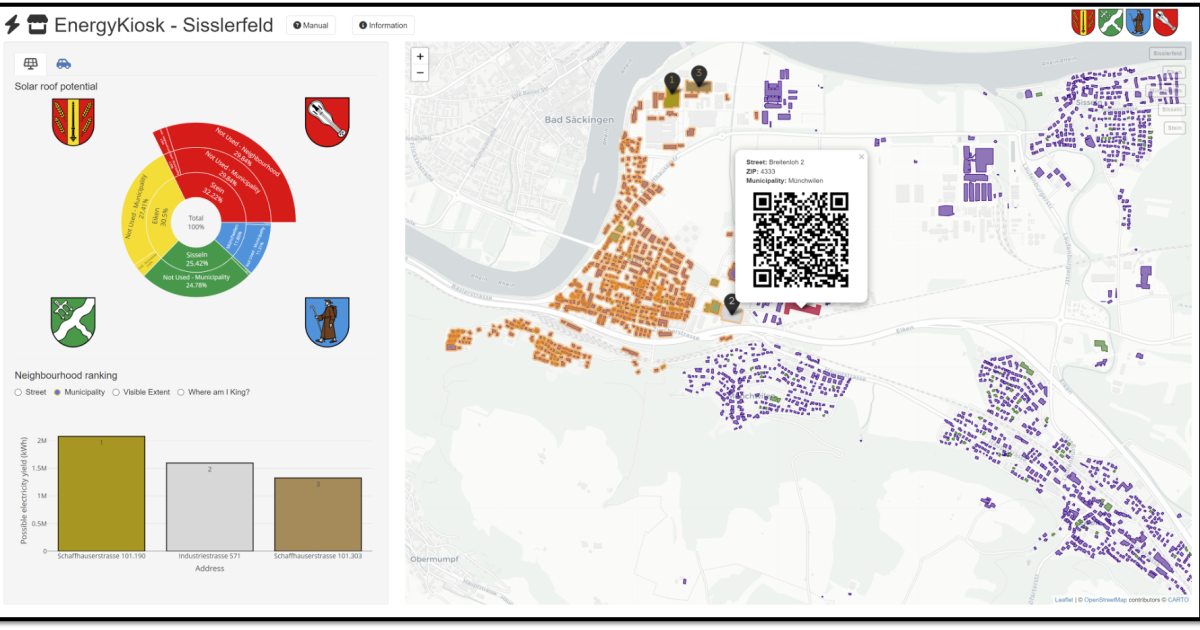Zoom in on the map

(x=420, y=57)
